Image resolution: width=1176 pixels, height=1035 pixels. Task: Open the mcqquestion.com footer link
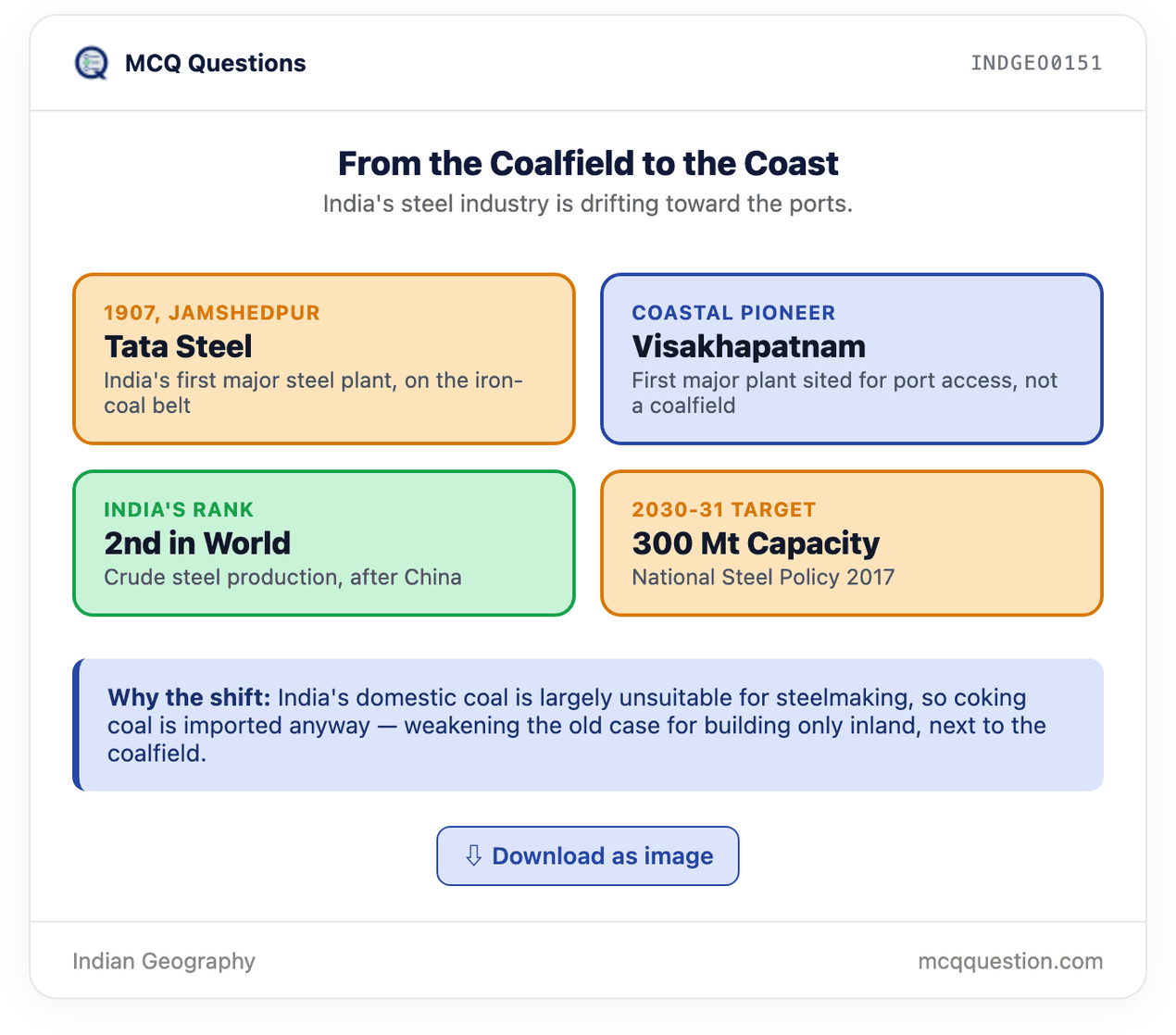point(1010,961)
